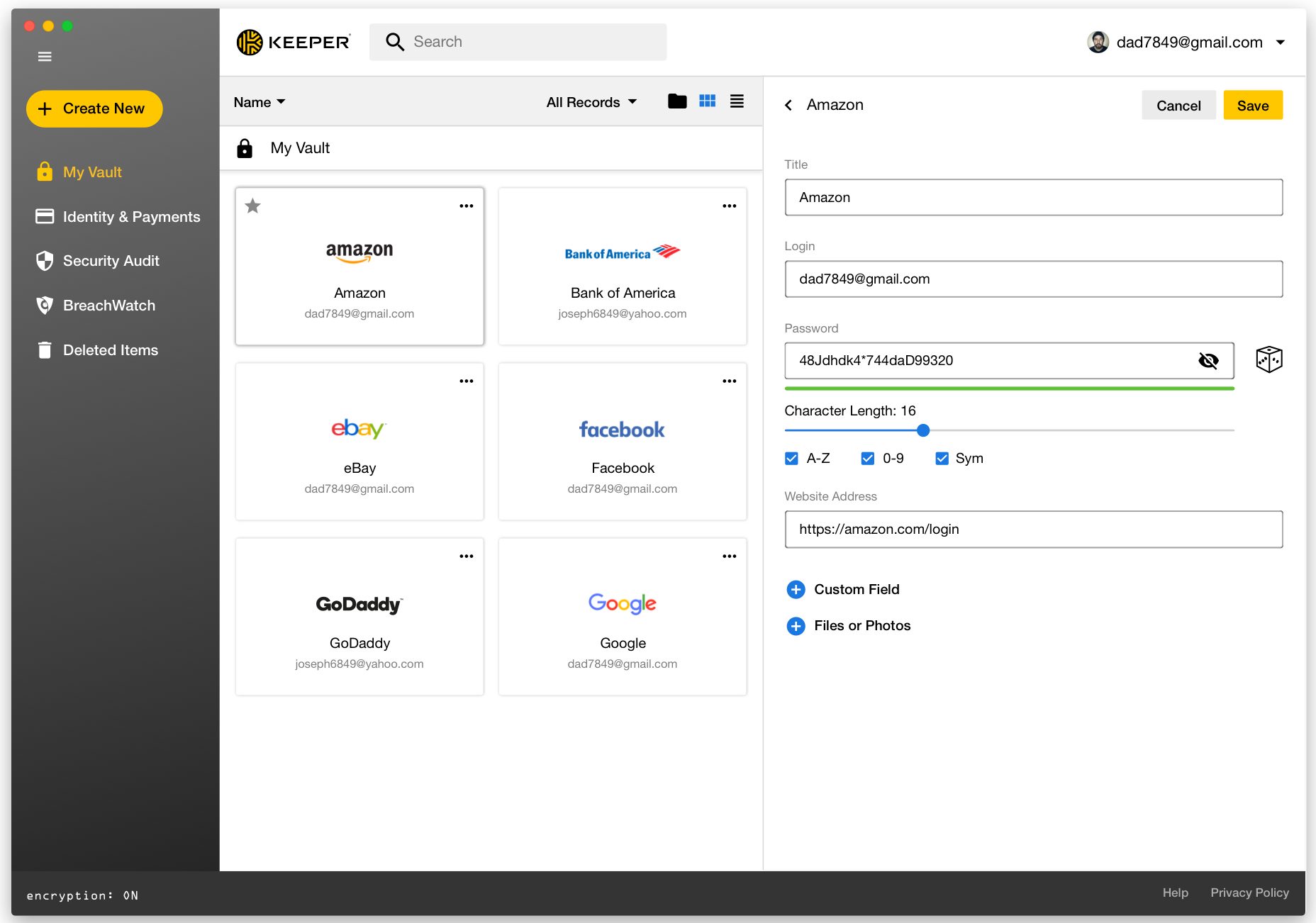1316x923 pixels.
Task: Go back using the arrow beside Amazon
Action: 788,105
